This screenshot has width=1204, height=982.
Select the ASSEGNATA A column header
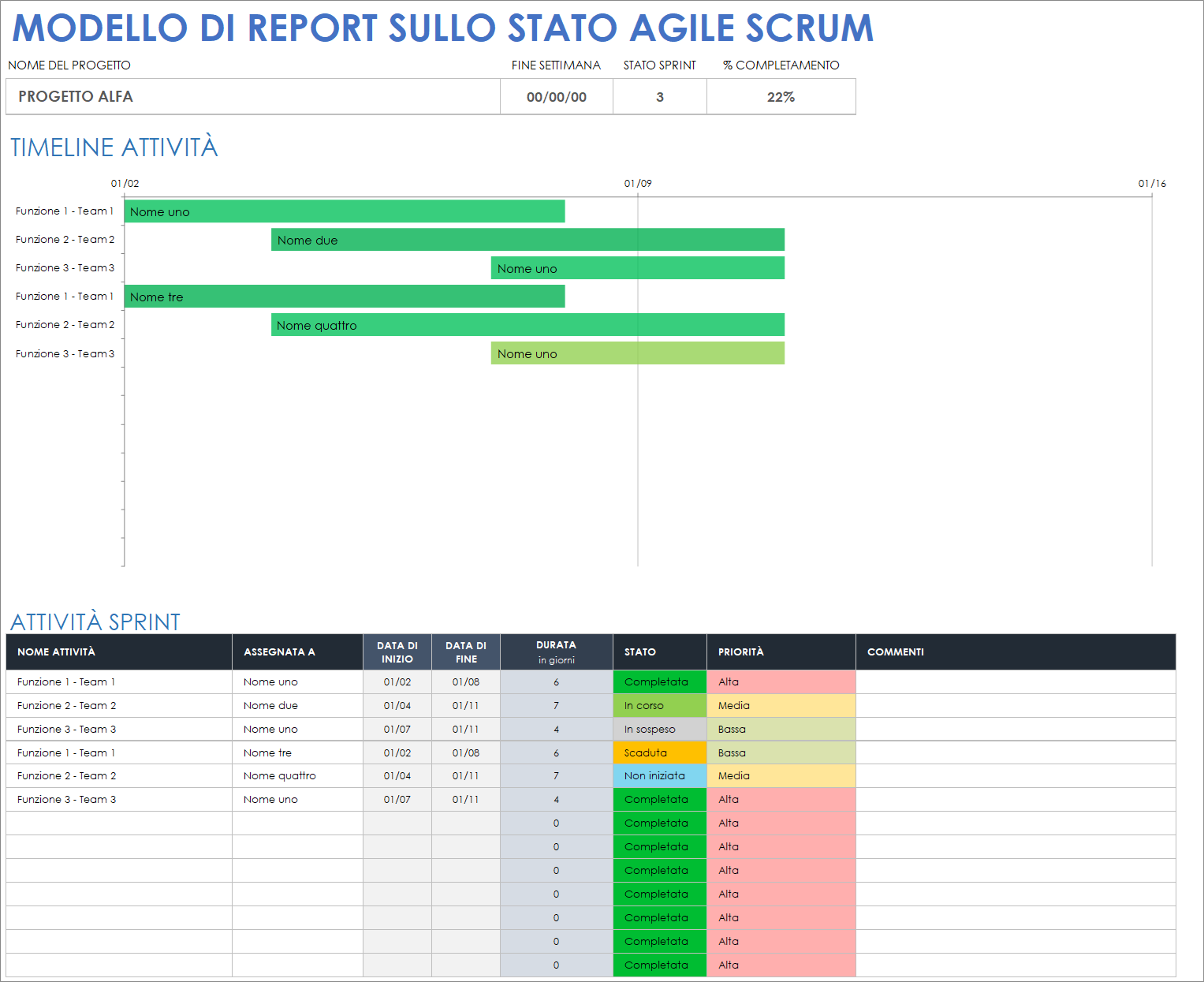(x=297, y=652)
